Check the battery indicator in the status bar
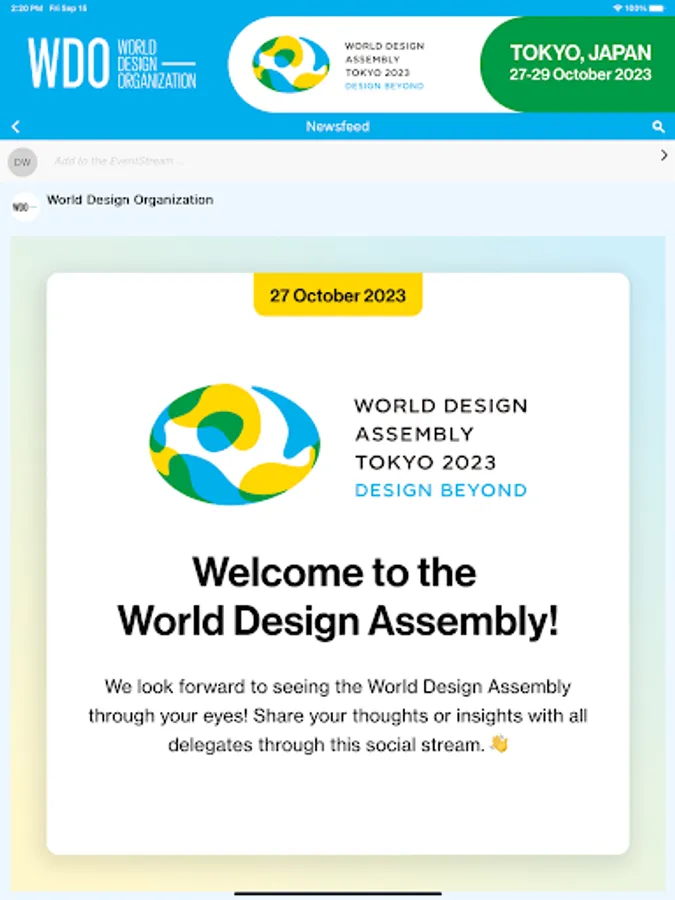This screenshot has width=675, height=900. point(657,8)
